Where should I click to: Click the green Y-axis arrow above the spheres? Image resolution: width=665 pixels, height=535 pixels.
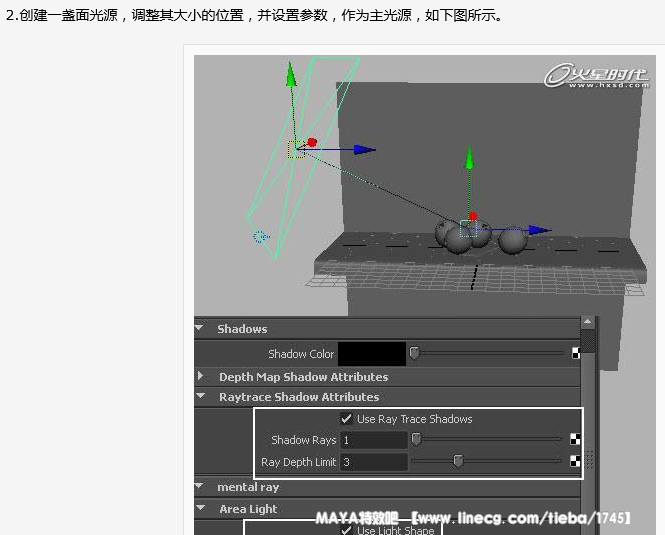(x=469, y=160)
